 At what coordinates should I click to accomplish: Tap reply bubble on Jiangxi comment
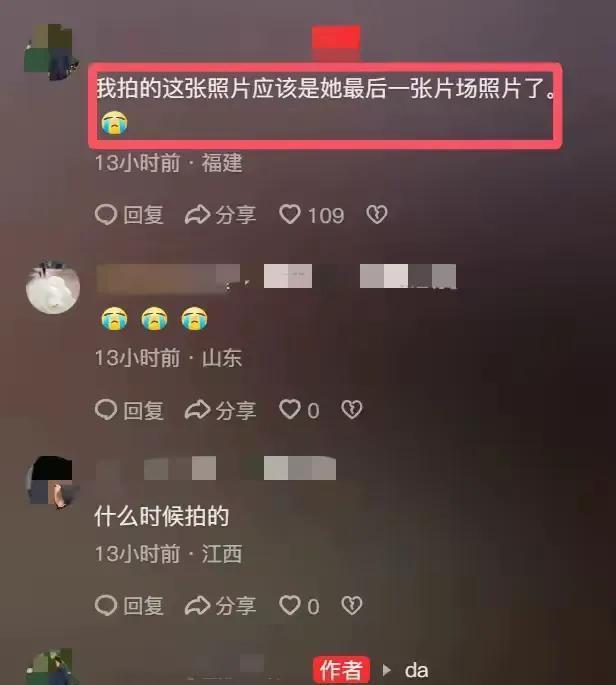pos(106,605)
